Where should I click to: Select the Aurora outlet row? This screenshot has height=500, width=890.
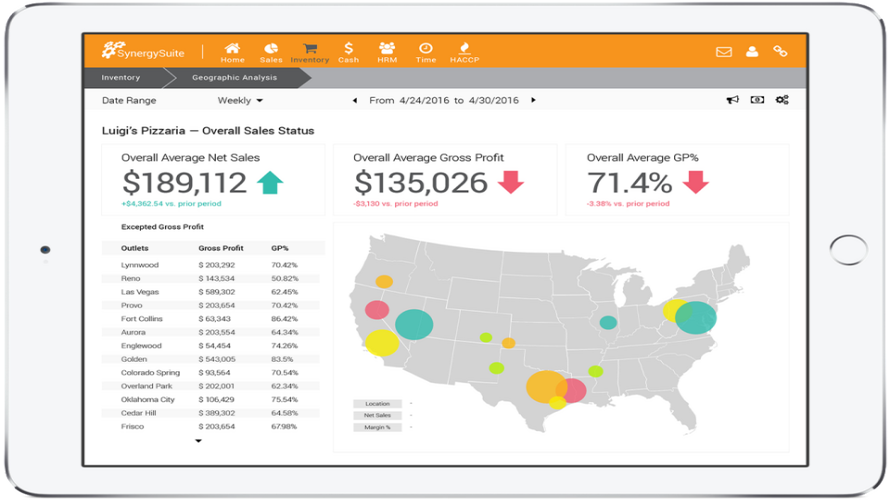(x=211, y=333)
